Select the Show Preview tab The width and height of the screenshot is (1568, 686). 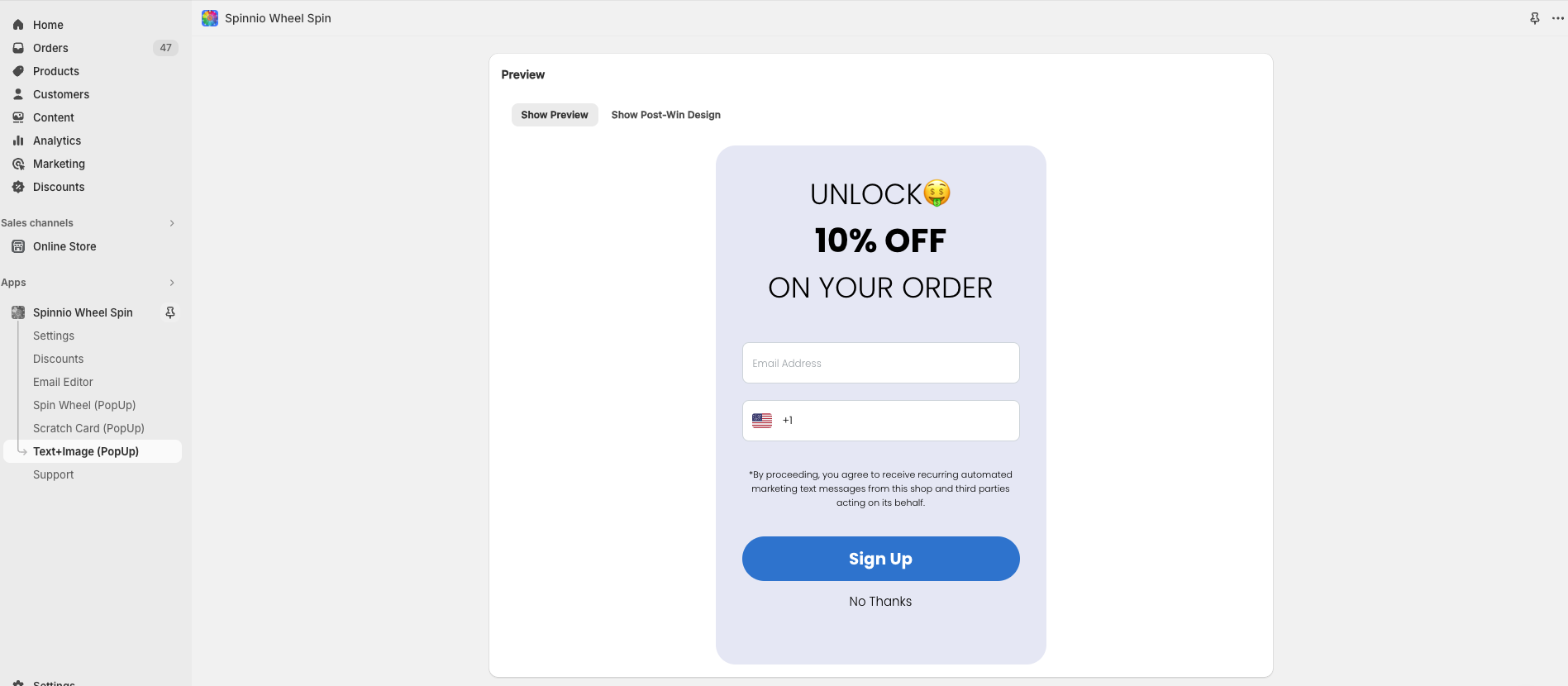point(555,115)
